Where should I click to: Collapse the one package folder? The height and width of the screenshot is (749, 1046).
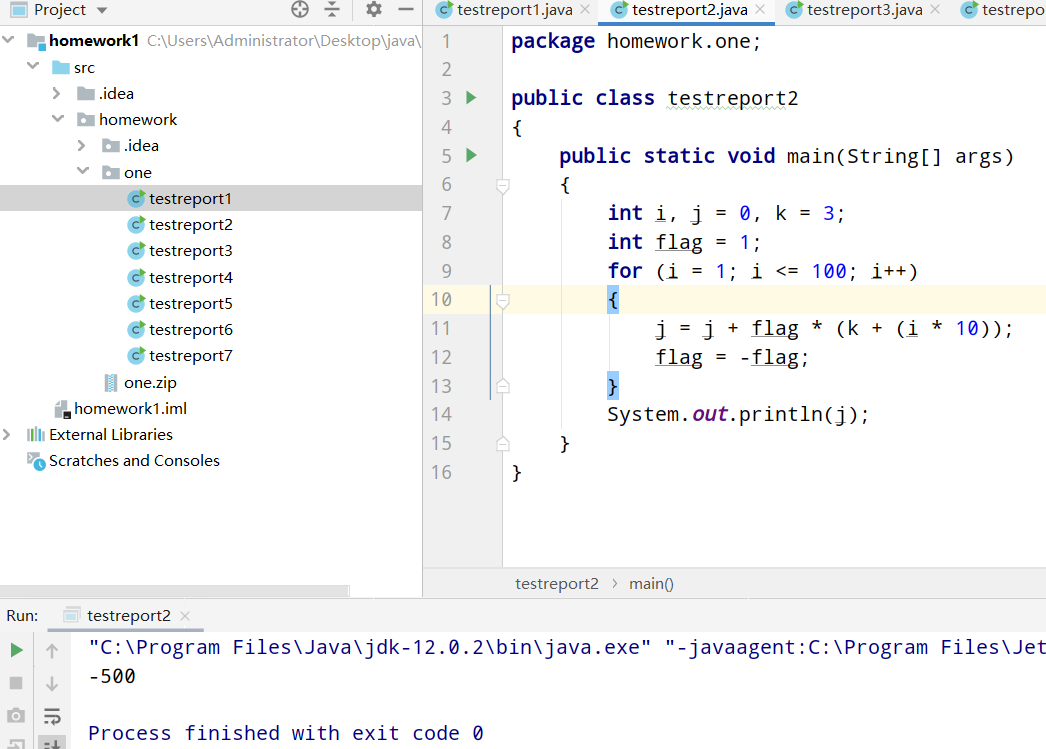[83, 171]
